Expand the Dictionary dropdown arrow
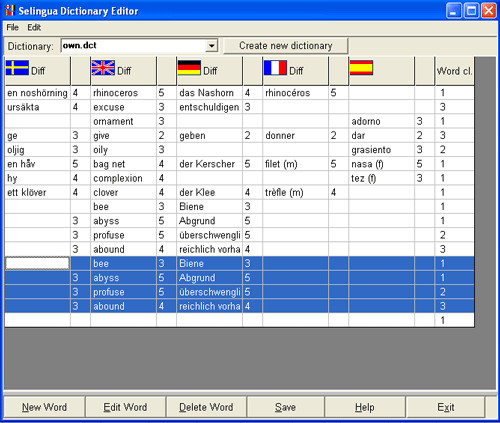 click(211, 46)
